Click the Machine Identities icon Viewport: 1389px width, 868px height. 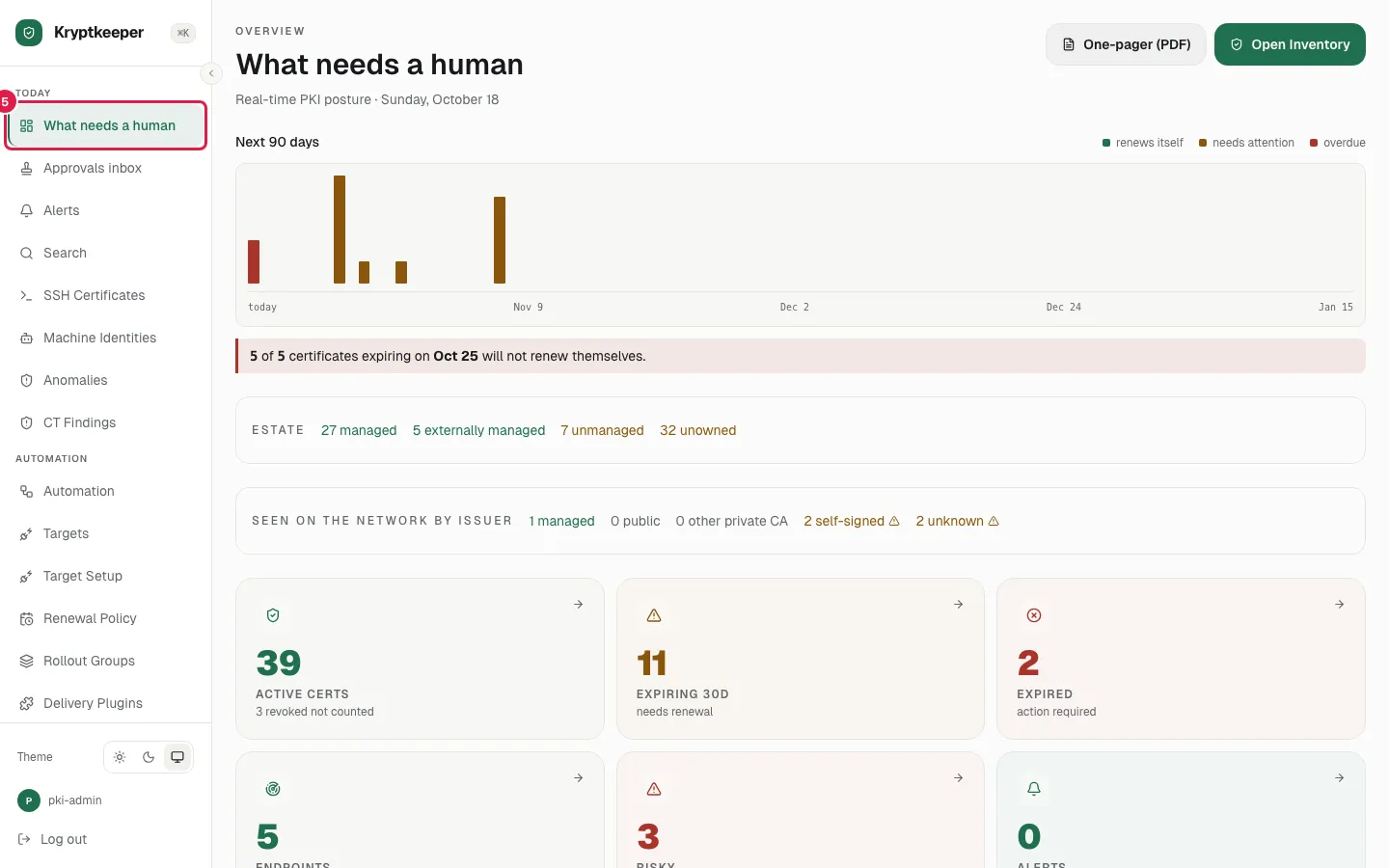(x=27, y=338)
